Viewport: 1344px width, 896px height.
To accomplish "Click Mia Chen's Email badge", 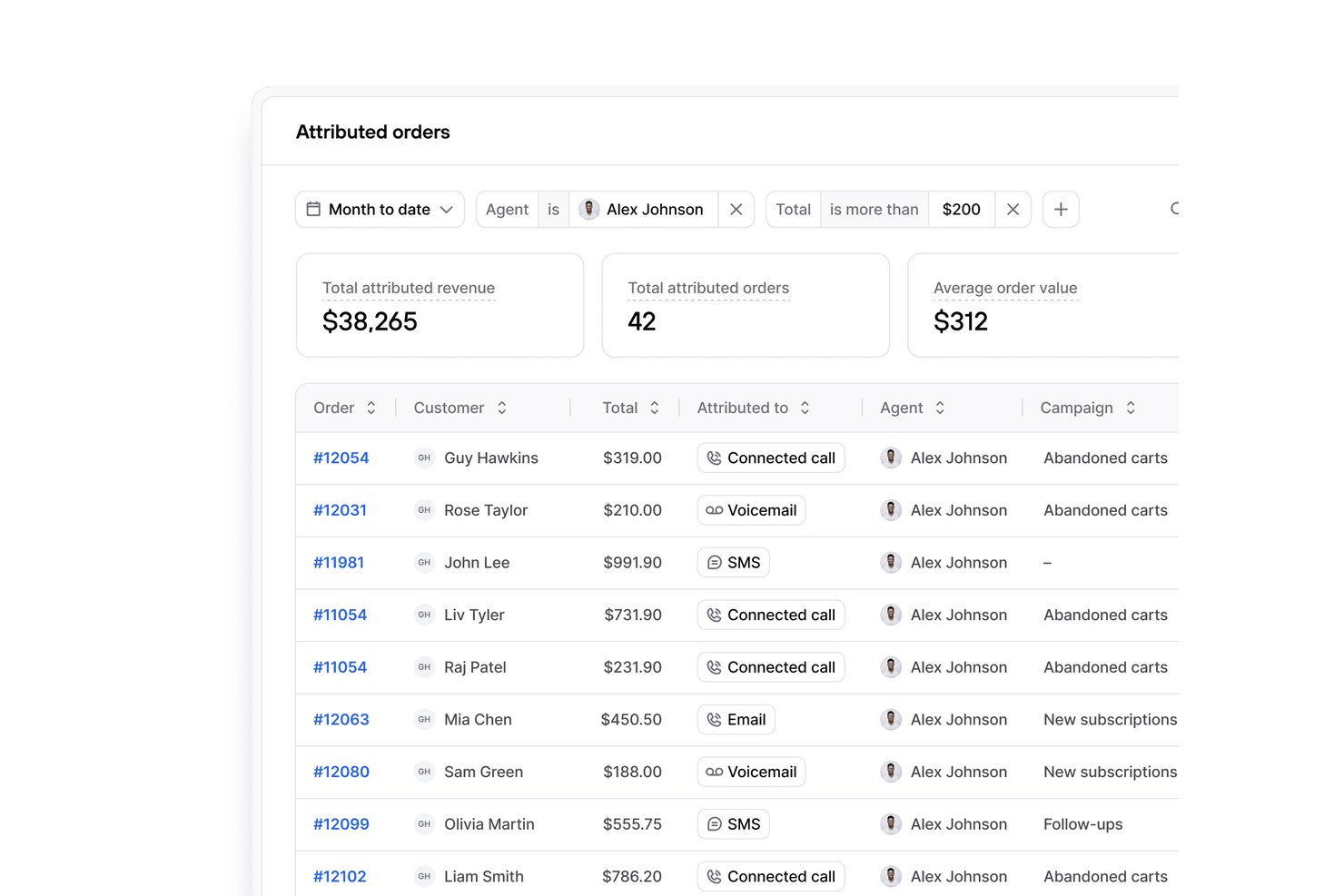I will 736,720.
